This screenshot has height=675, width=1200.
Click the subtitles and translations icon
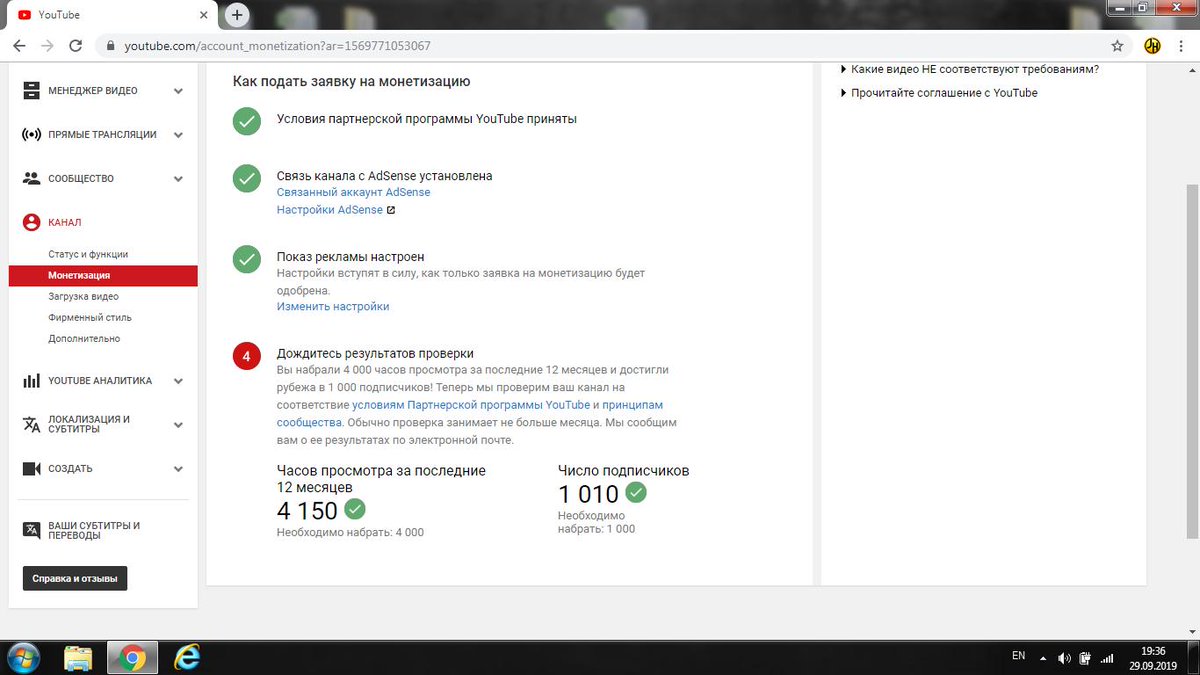tap(31, 530)
